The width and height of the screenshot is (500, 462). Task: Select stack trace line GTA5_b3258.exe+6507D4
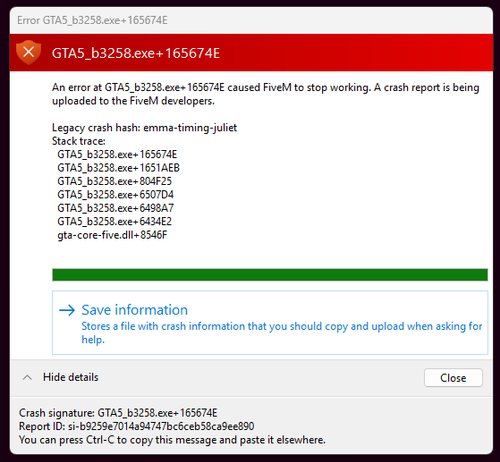[x=115, y=194]
